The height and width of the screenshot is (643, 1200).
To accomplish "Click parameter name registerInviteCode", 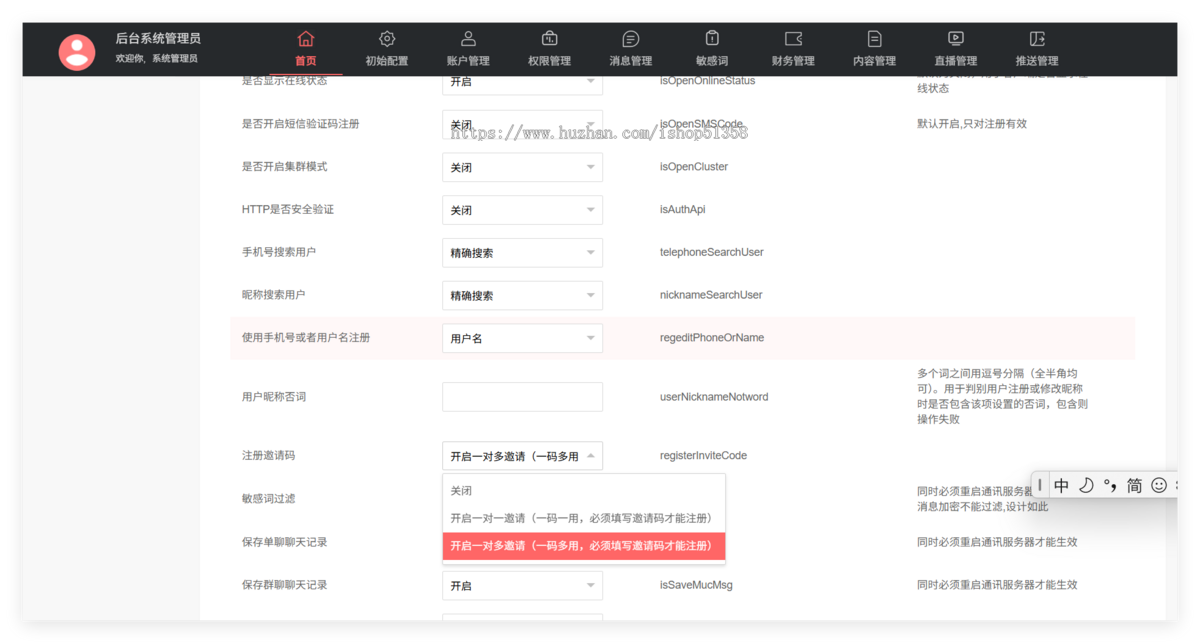I will point(703,455).
